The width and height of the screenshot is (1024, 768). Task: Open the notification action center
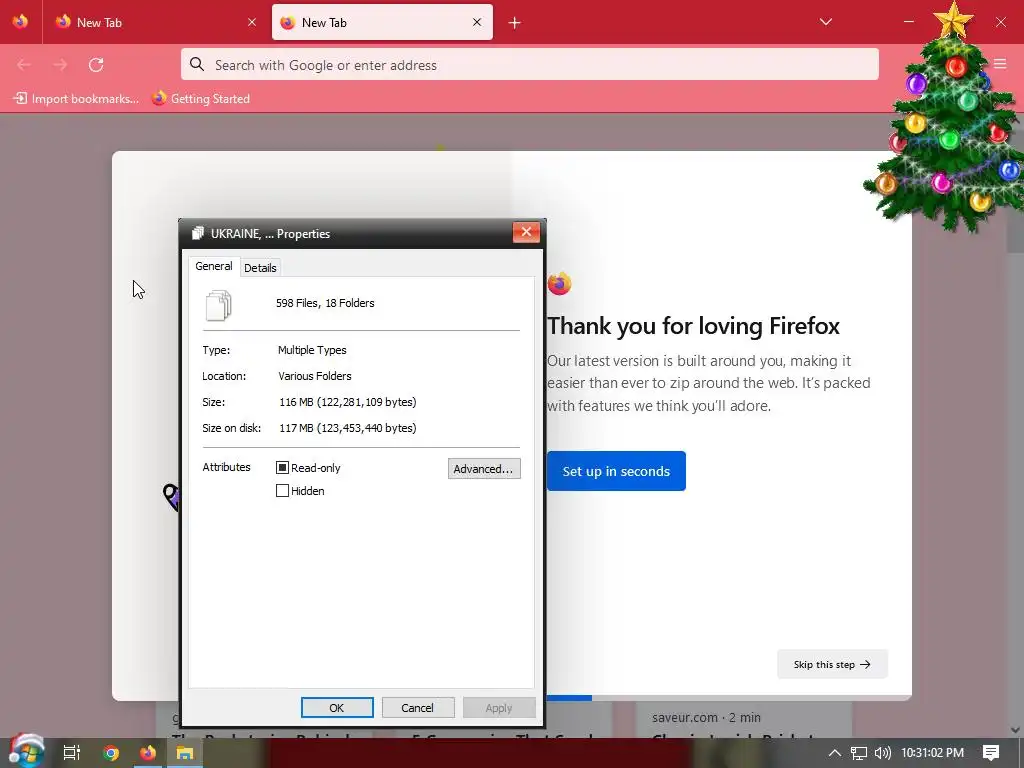pyautogui.click(x=991, y=753)
